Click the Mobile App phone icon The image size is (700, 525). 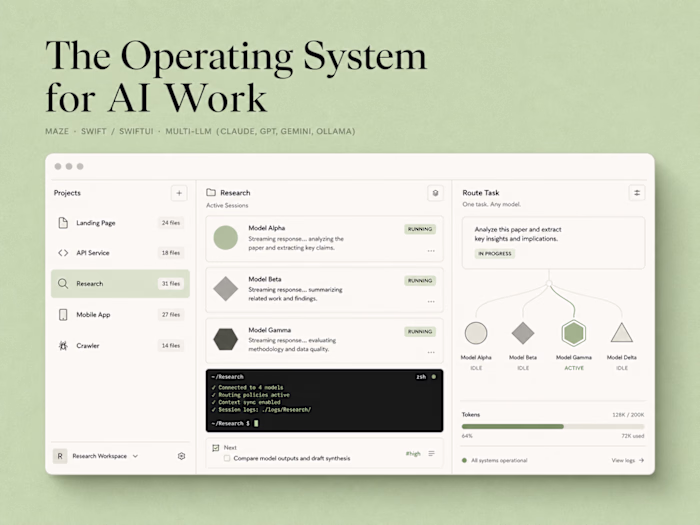point(63,315)
